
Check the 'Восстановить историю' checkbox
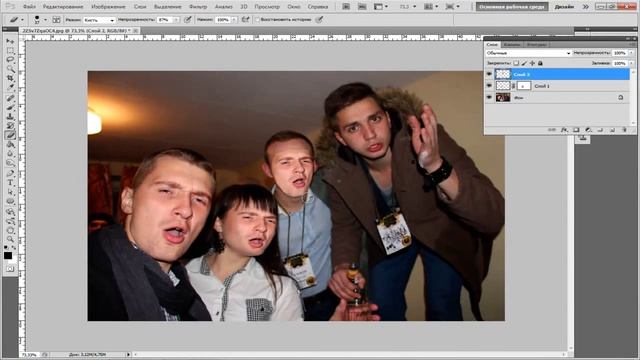coord(257,20)
